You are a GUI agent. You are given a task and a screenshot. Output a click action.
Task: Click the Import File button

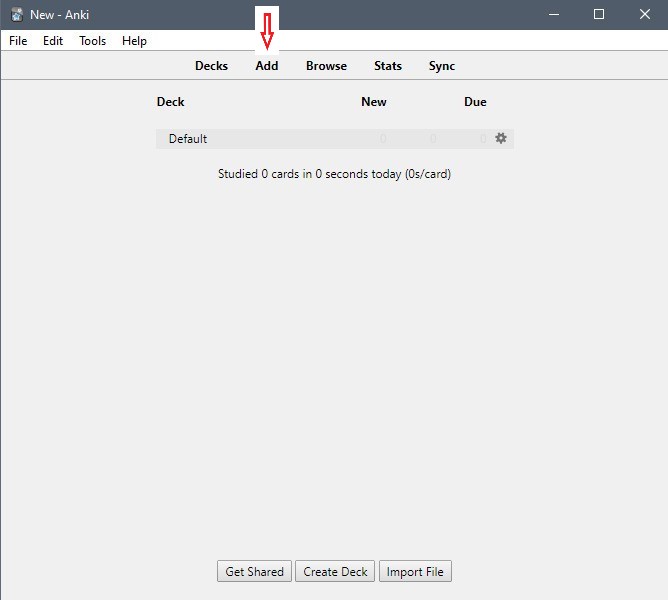pyautogui.click(x=415, y=571)
